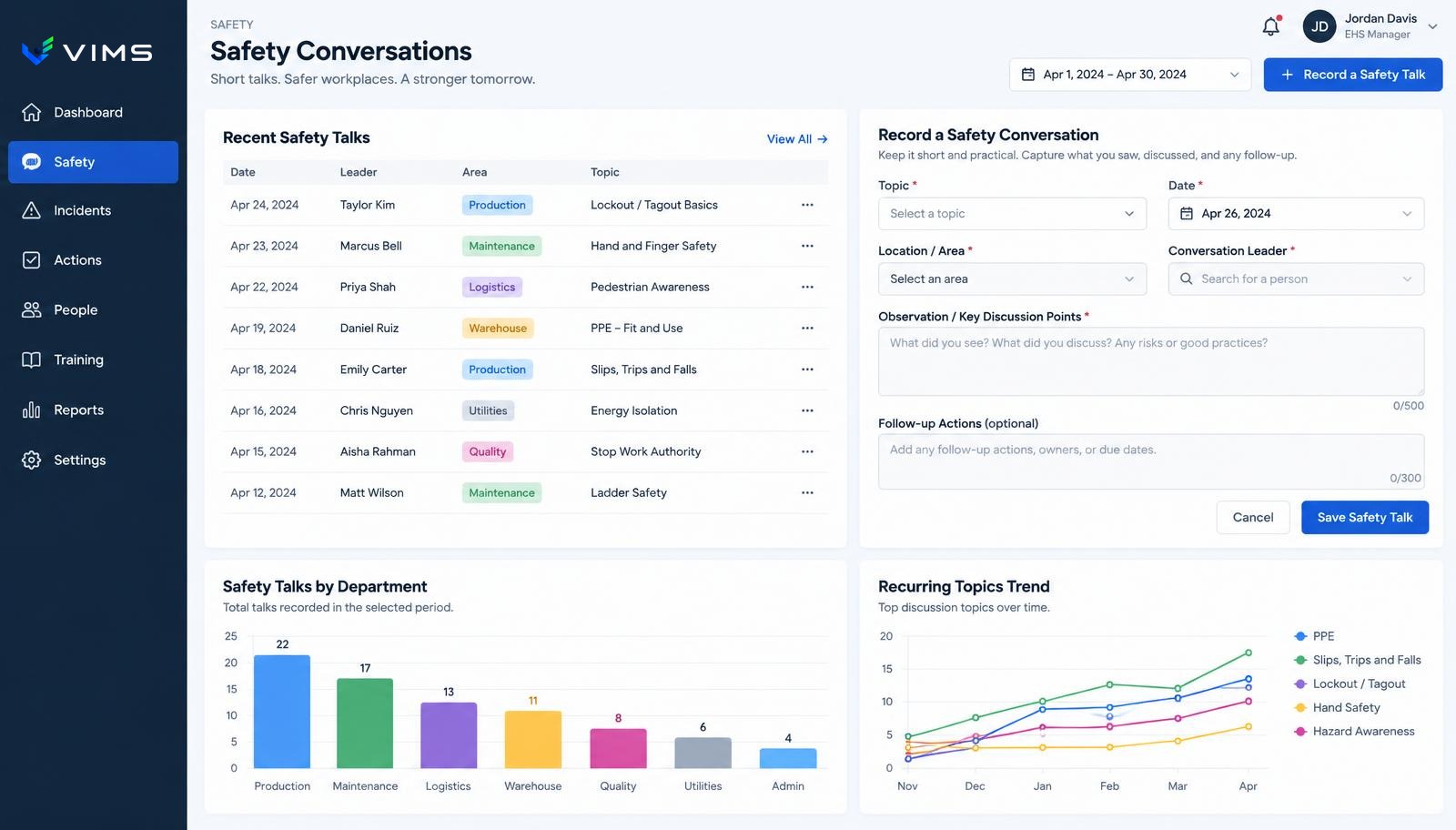Image resolution: width=1456 pixels, height=830 pixels.
Task: Click the Production tag for Taylor Kim
Action: click(x=497, y=205)
